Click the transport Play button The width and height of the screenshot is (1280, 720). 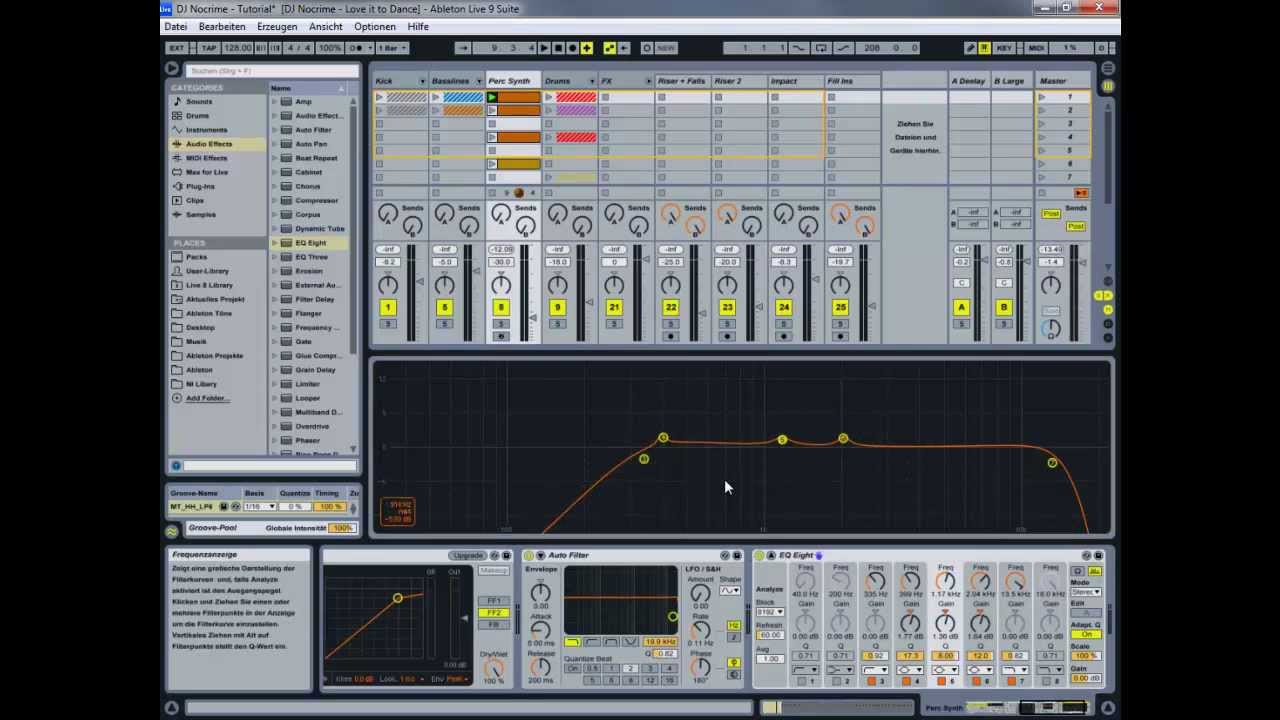[544, 48]
